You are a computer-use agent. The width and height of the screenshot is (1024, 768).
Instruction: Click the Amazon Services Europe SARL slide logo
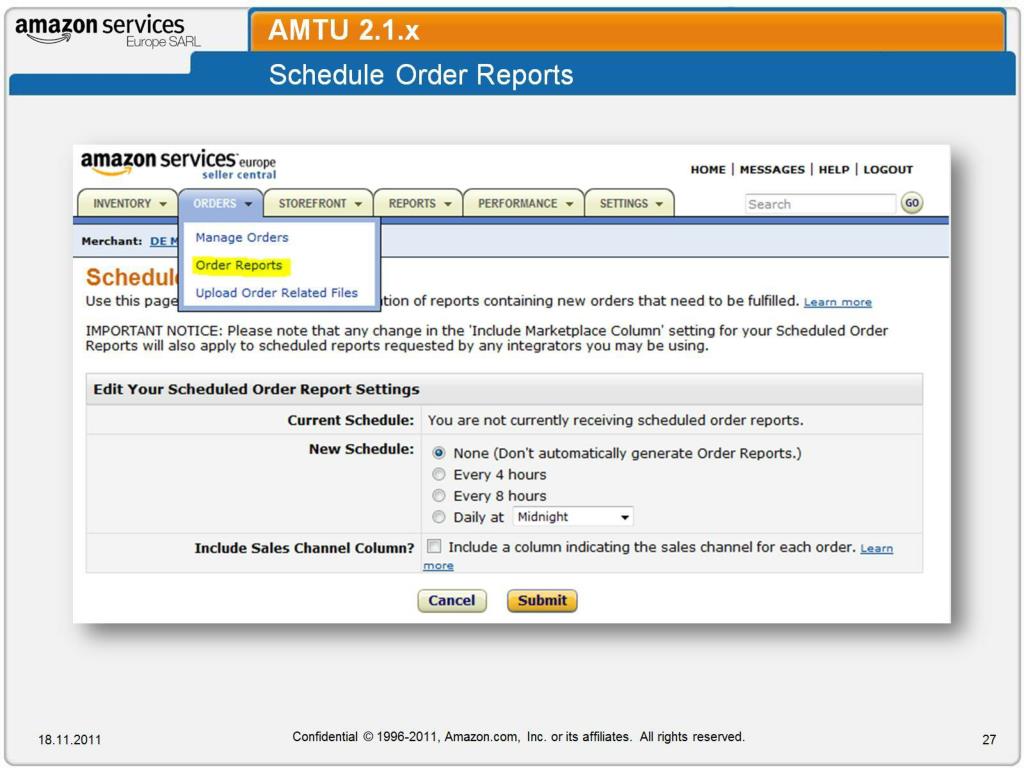pyautogui.click(x=107, y=31)
